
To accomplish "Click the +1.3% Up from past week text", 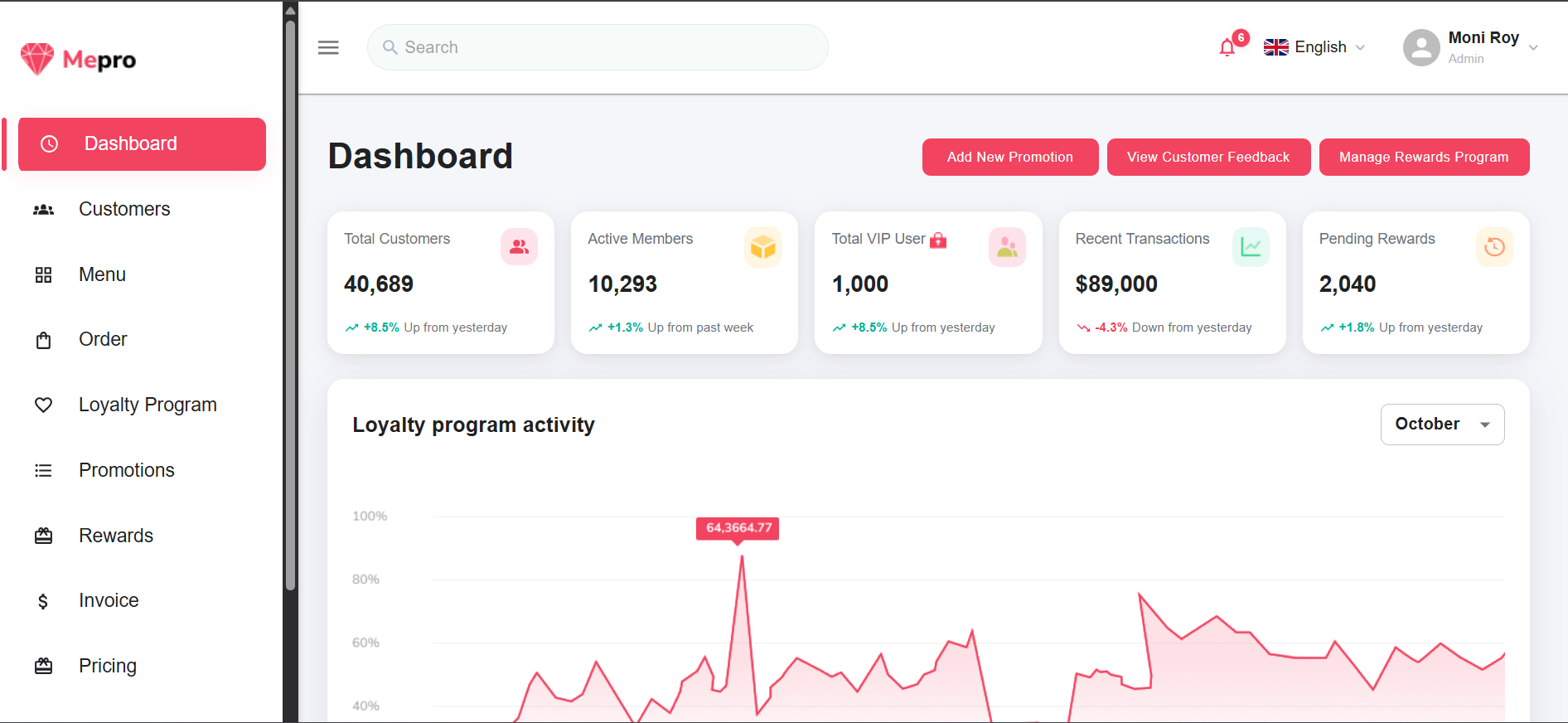I will [x=680, y=328].
